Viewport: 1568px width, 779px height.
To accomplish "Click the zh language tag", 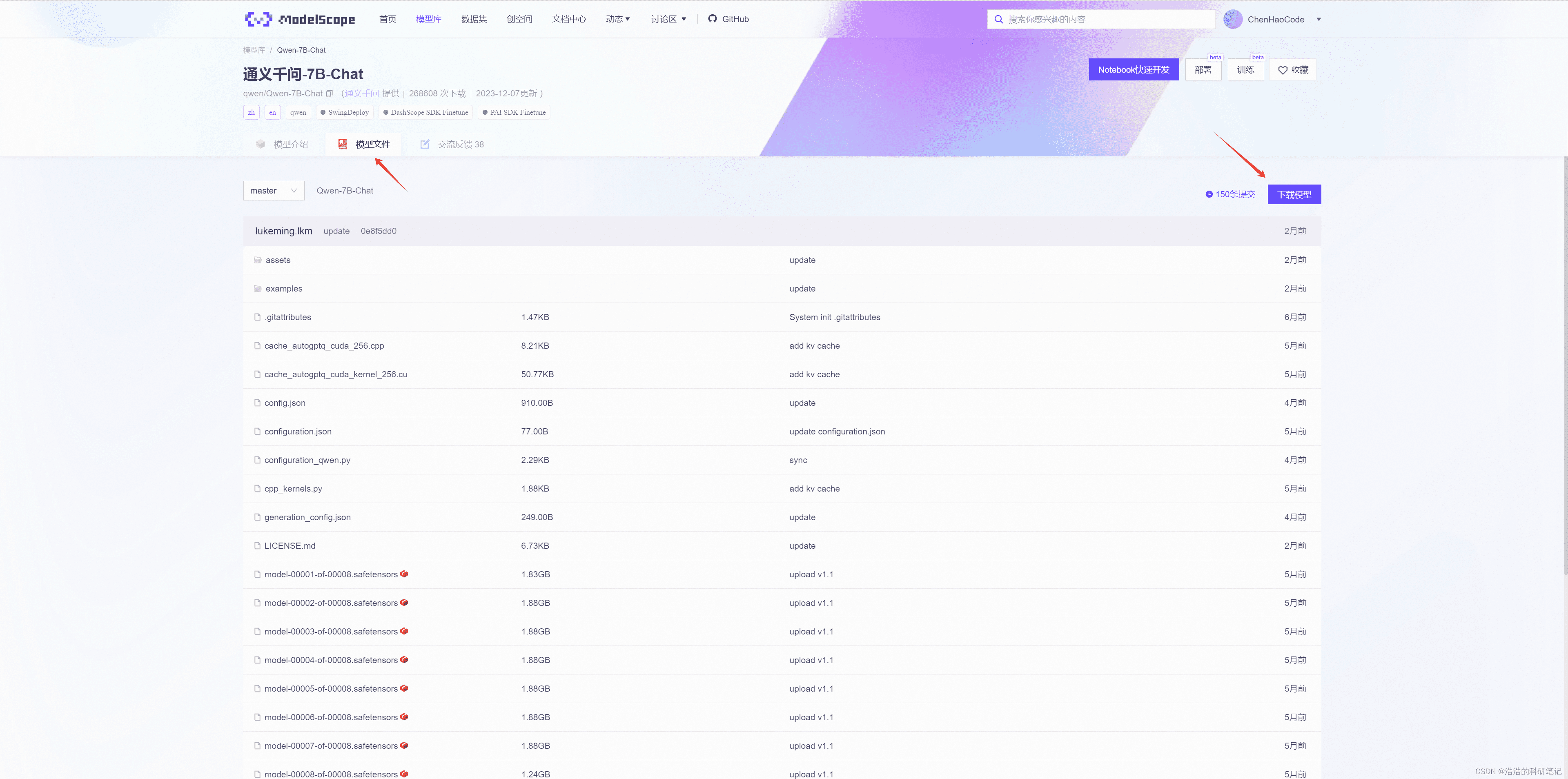I will [252, 113].
